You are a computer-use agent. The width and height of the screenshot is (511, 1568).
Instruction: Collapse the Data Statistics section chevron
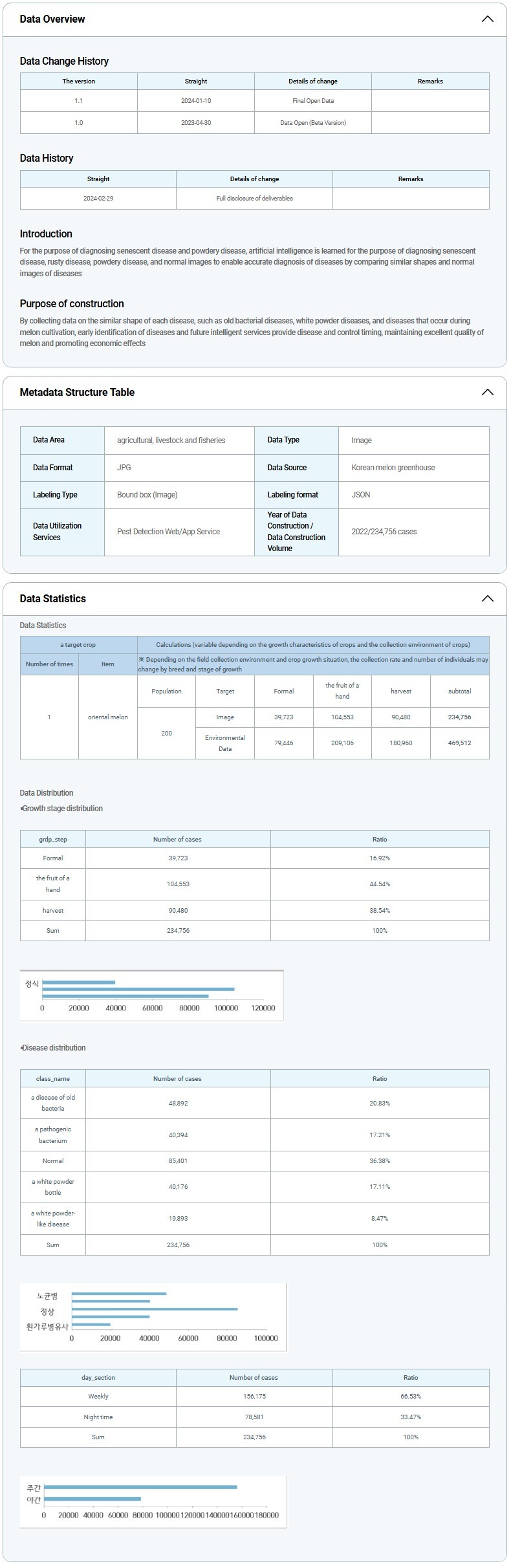coord(487,599)
